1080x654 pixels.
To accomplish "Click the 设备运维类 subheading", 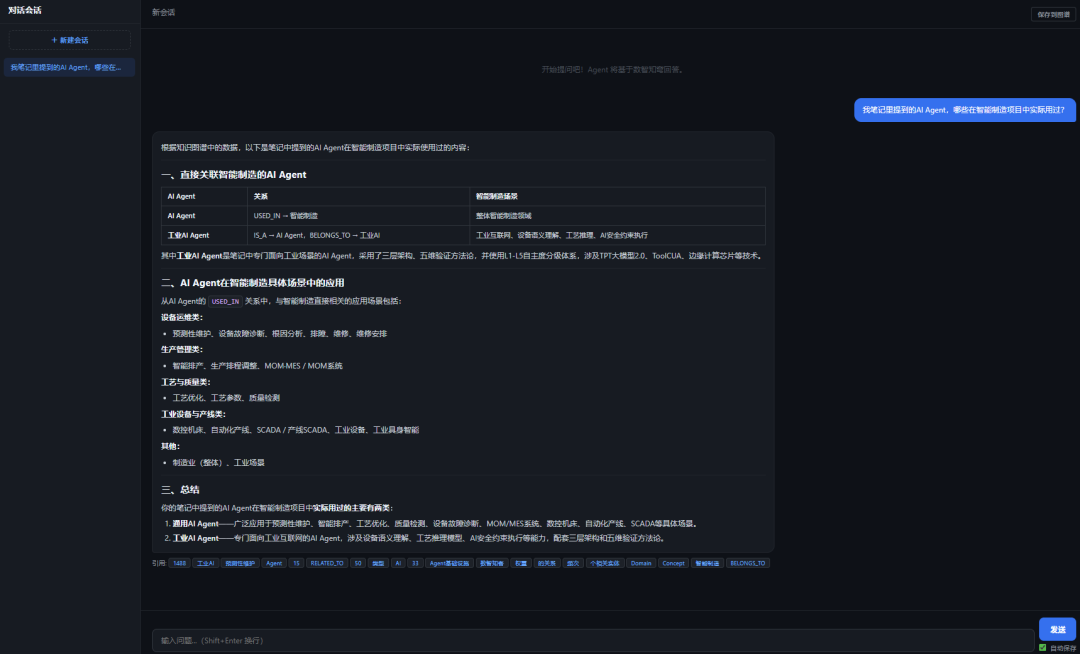I will [x=182, y=317].
